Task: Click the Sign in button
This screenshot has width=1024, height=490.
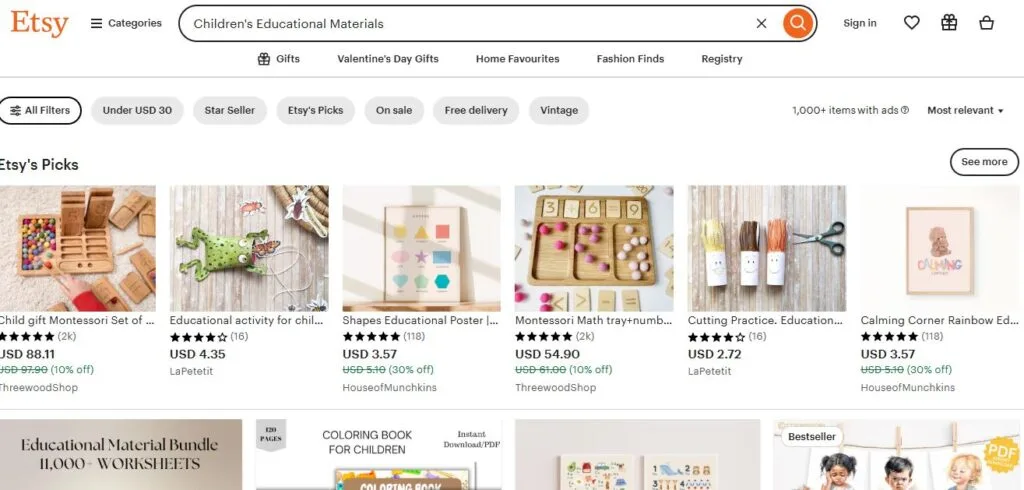Action: coord(859,23)
